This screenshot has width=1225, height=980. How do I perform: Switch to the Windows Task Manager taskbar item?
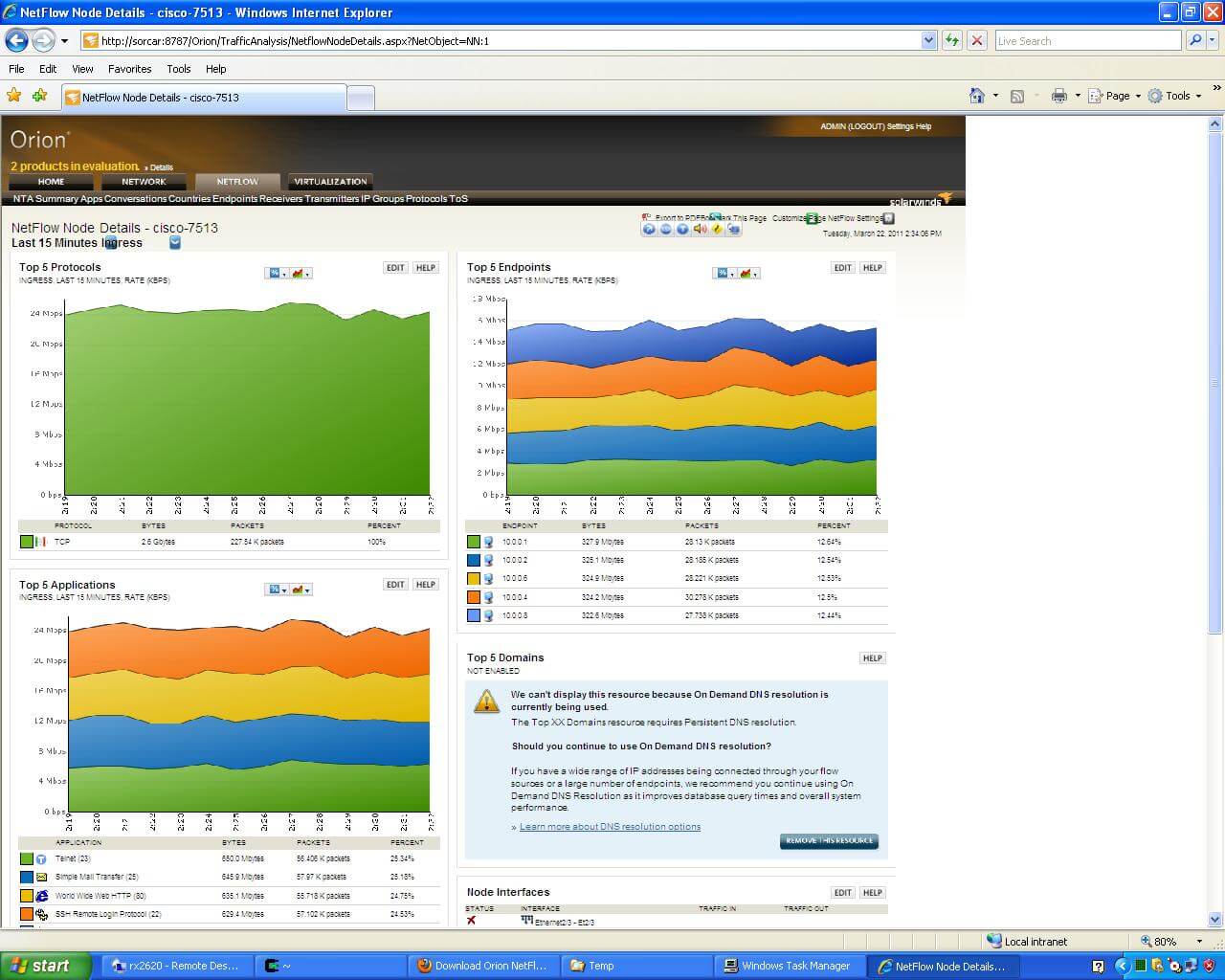click(x=790, y=966)
